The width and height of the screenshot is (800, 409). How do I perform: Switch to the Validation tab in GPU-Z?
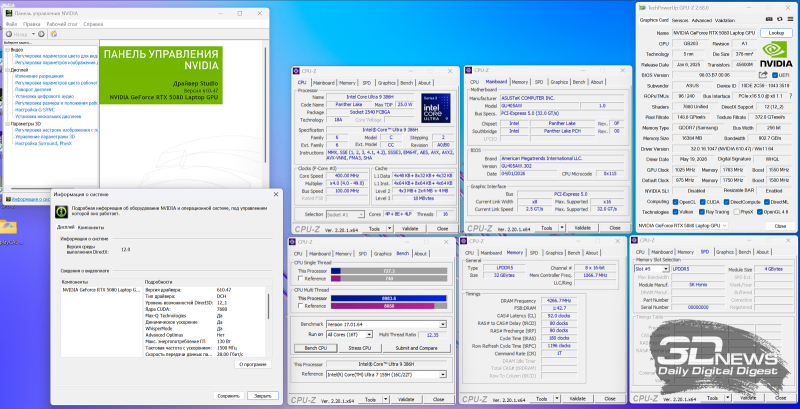[725, 20]
